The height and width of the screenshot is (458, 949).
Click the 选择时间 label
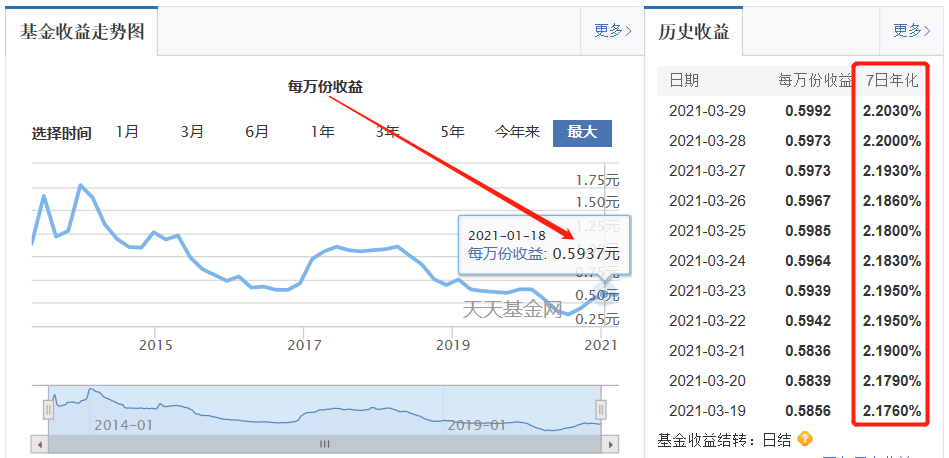[62, 133]
